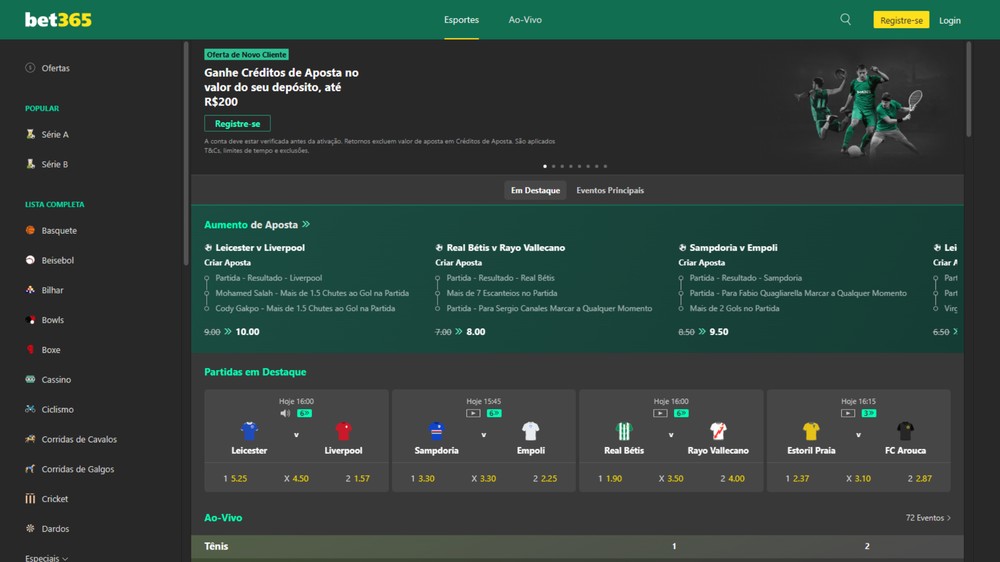Screen dimensions: 1000x562
Task: Click the Rayo Vallecano shirt icon
Action: click(x=718, y=431)
